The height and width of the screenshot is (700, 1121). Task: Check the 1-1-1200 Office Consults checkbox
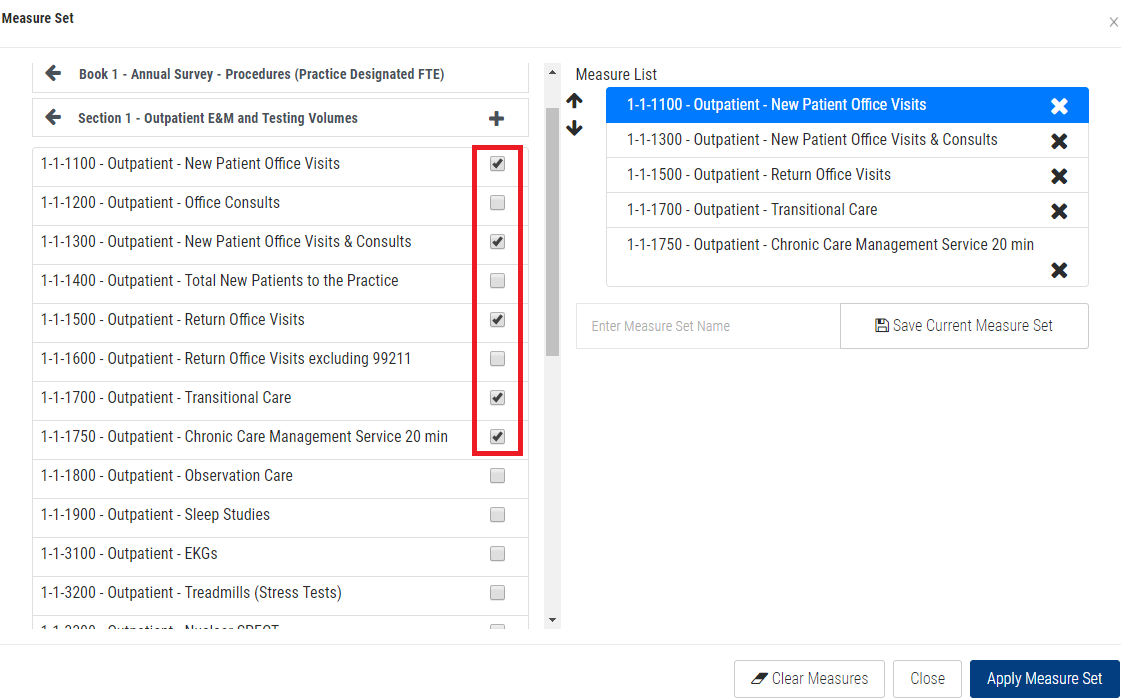[497, 203]
